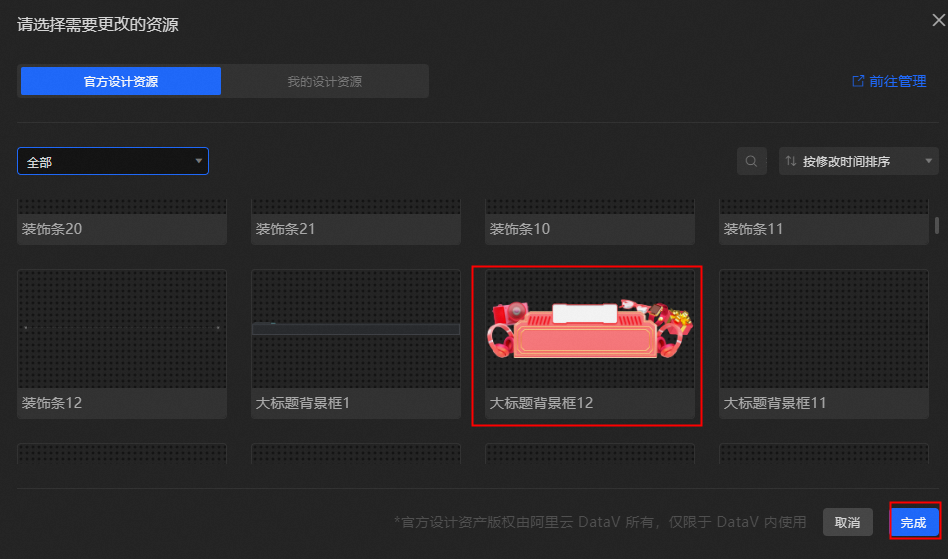Expand the 按修改时间排序 sort dropdown
The width and height of the screenshot is (948, 559).
click(x=859, y=161)
